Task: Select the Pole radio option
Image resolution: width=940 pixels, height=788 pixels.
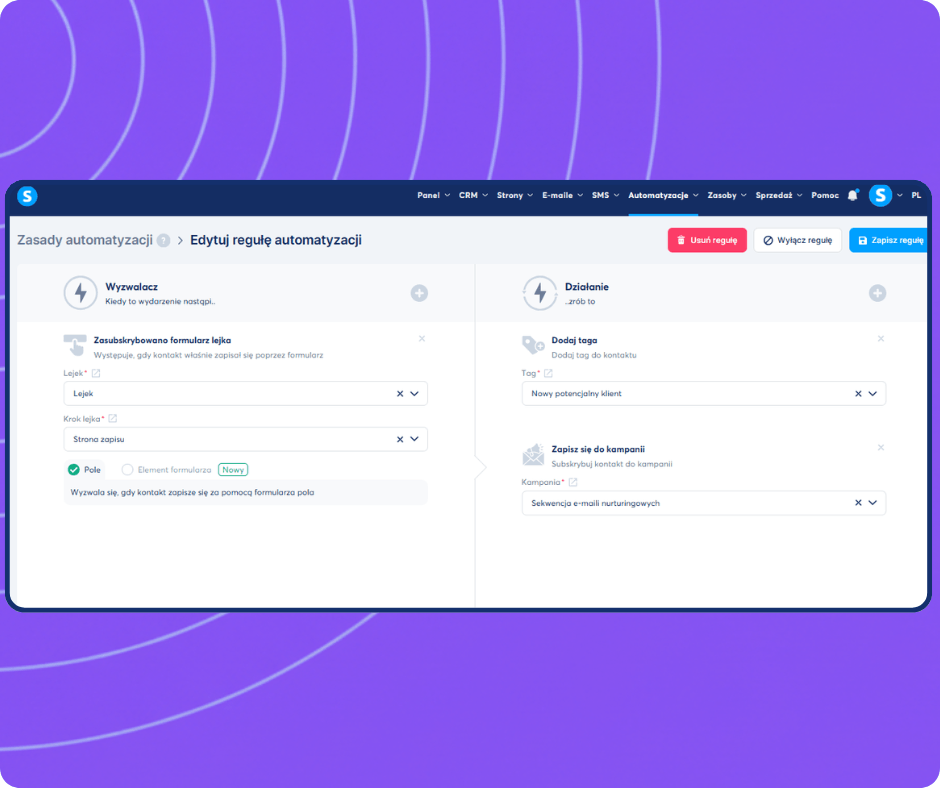Action: pyautogui.click(x=74, y=470)
